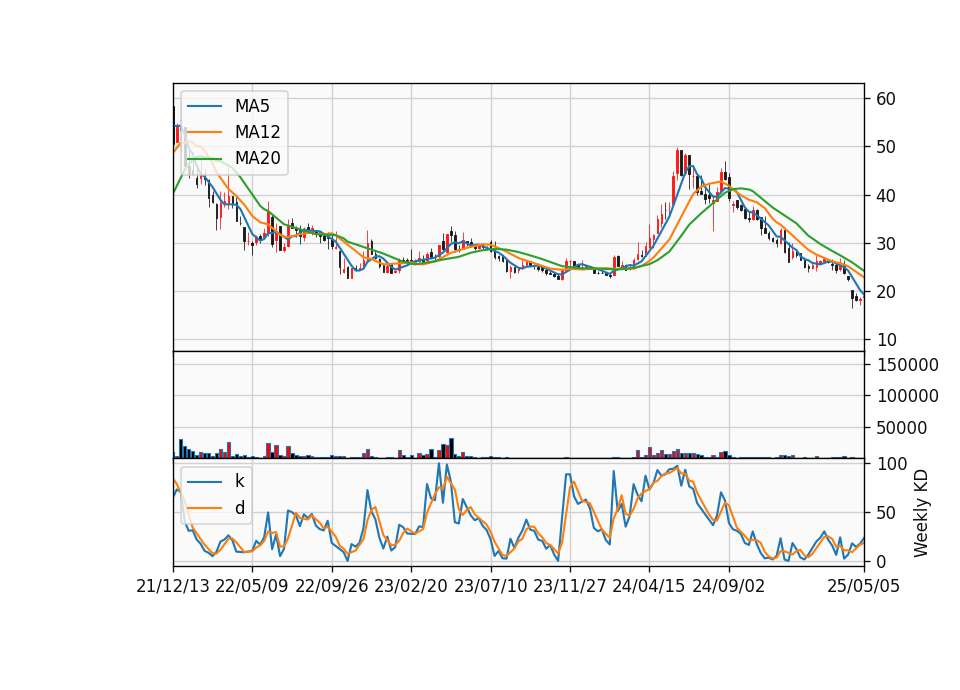960x690 pixels.
Task: Click the MA5 legend label
Action: click(x=252, y=106)
